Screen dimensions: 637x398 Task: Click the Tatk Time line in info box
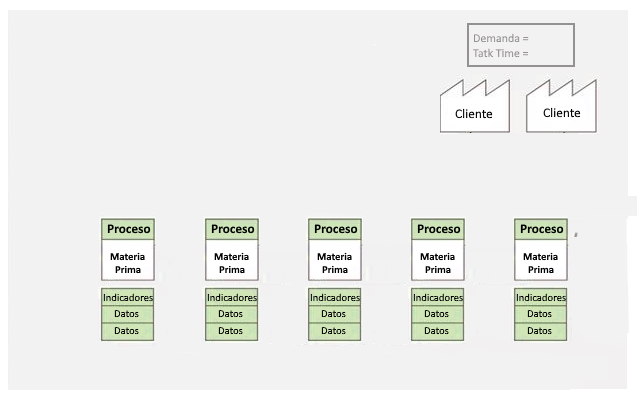pos(500,53)
